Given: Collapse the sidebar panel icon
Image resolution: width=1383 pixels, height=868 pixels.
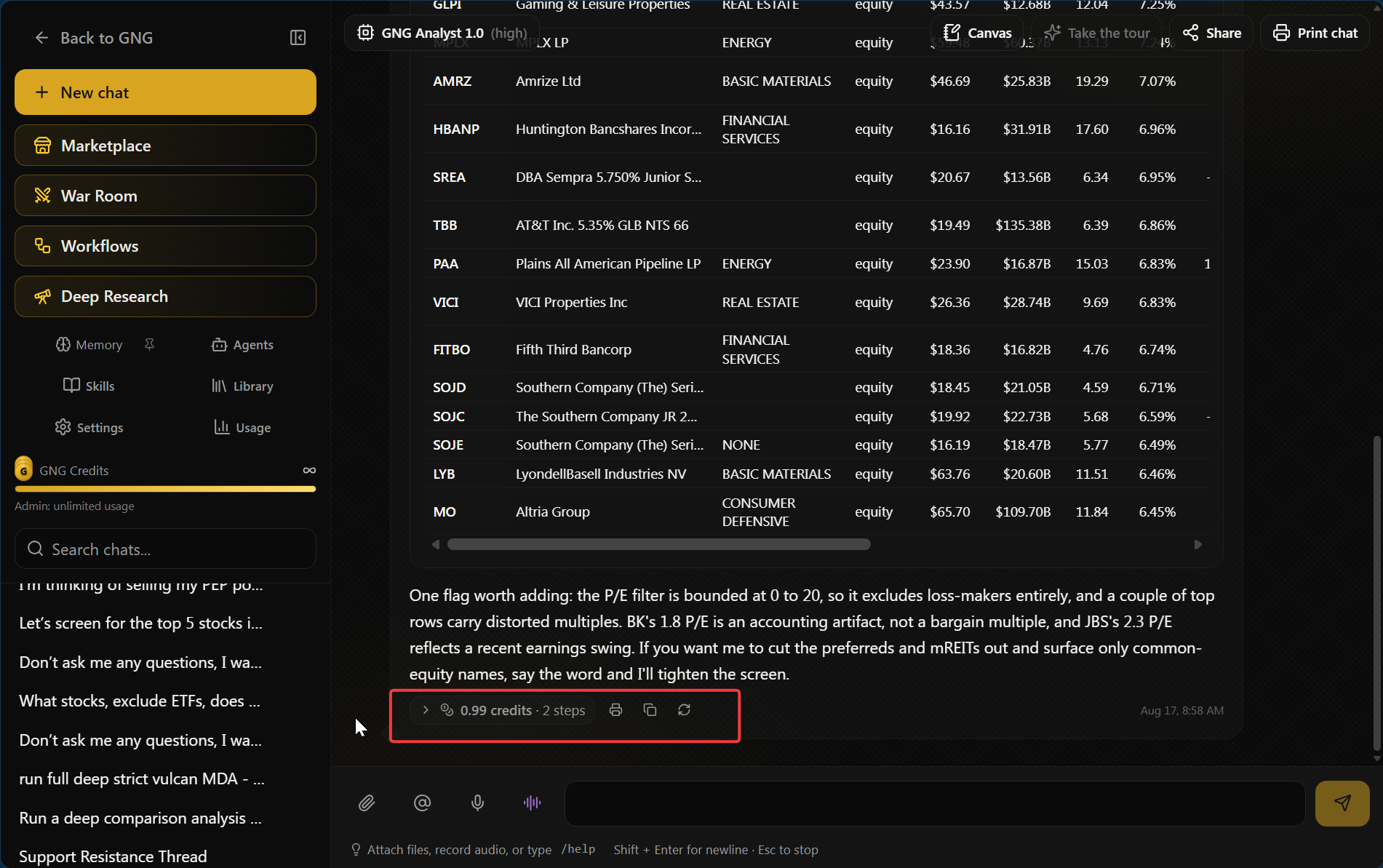Looking at the screenshot, I should [298, 38].
